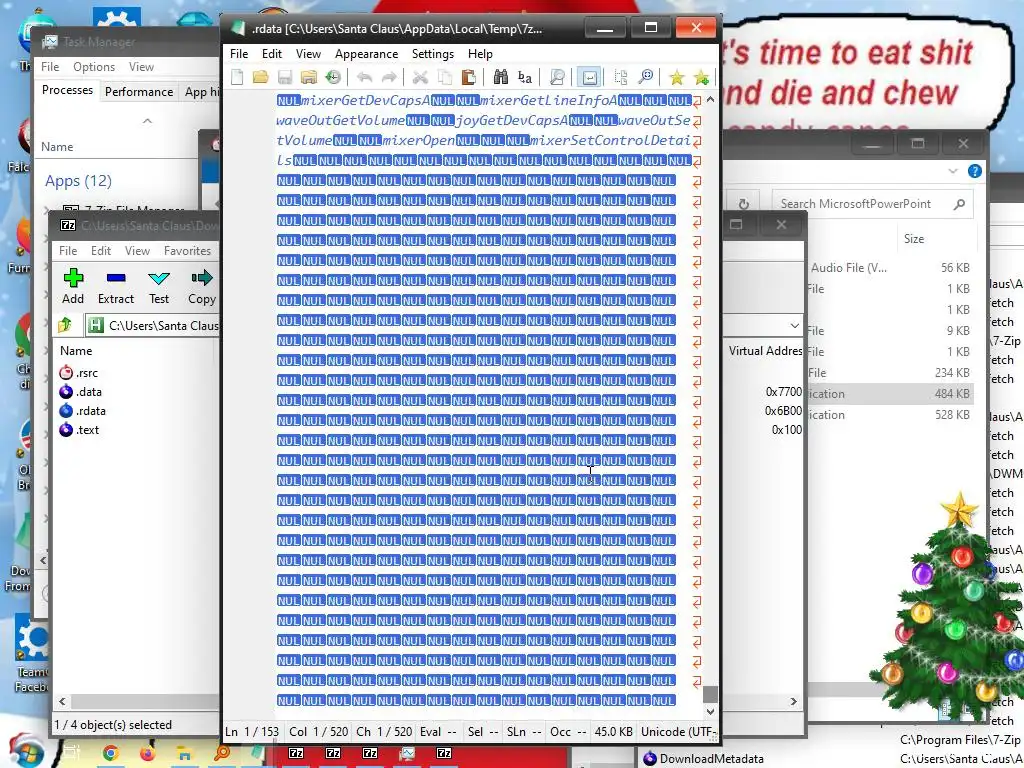Go up one folder in 7-Zip
Screen dimensions: 1024x768
65,325
